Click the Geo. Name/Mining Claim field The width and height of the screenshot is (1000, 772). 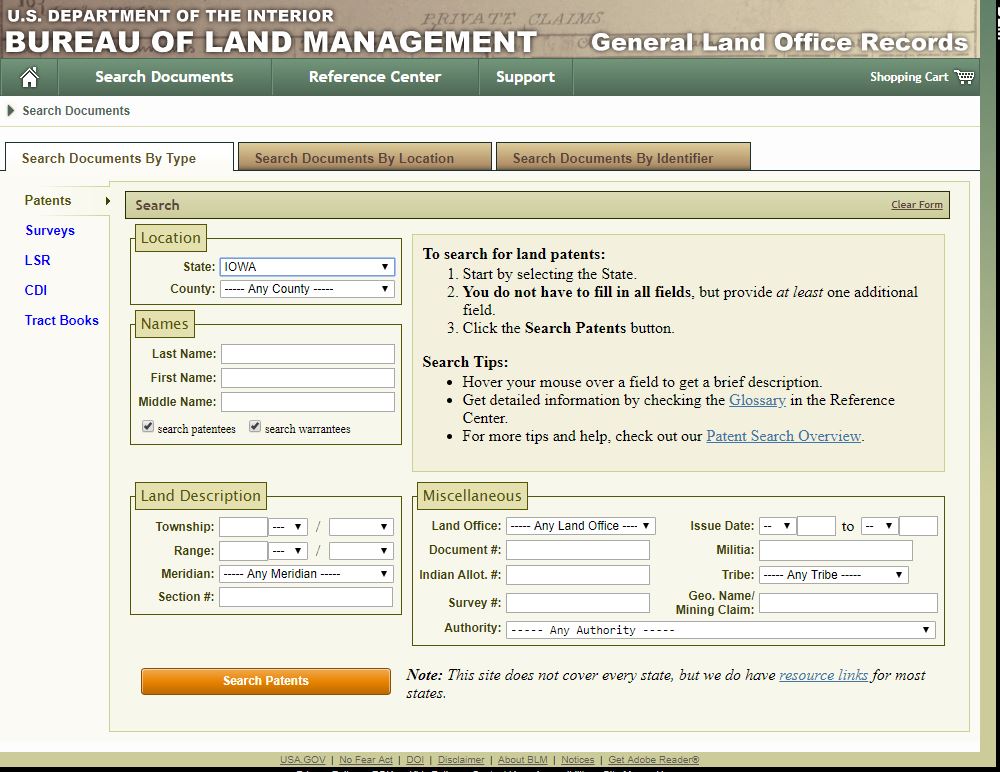coord(848,603)
